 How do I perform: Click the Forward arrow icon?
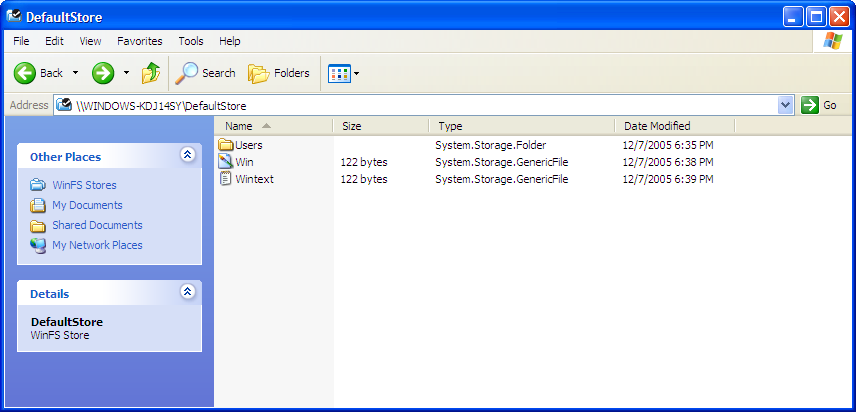pos(102,73)
